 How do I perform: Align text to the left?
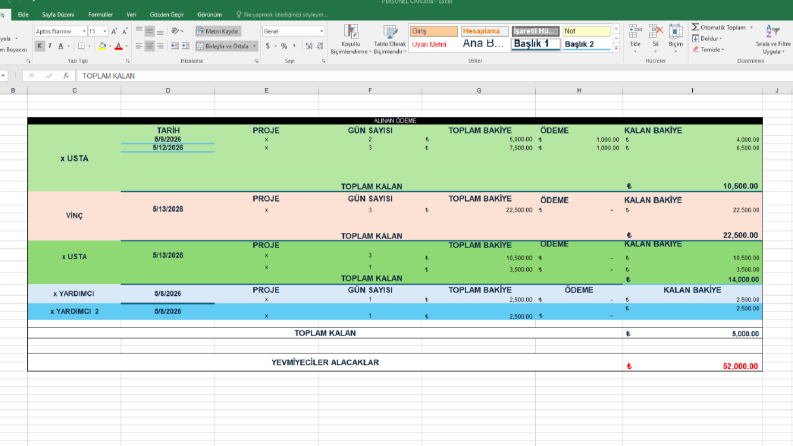click(x=139, y=46)
